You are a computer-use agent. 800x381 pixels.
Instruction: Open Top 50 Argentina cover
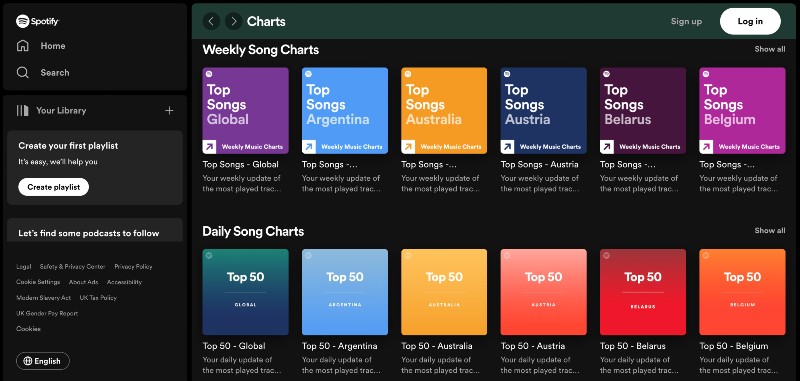(345, 292)
